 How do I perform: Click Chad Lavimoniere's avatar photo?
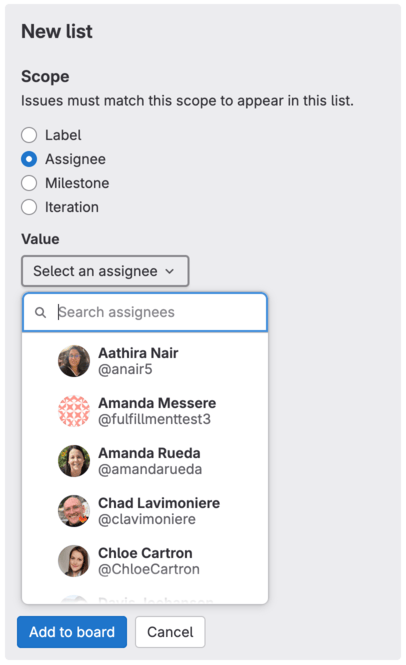pos(74,511)
